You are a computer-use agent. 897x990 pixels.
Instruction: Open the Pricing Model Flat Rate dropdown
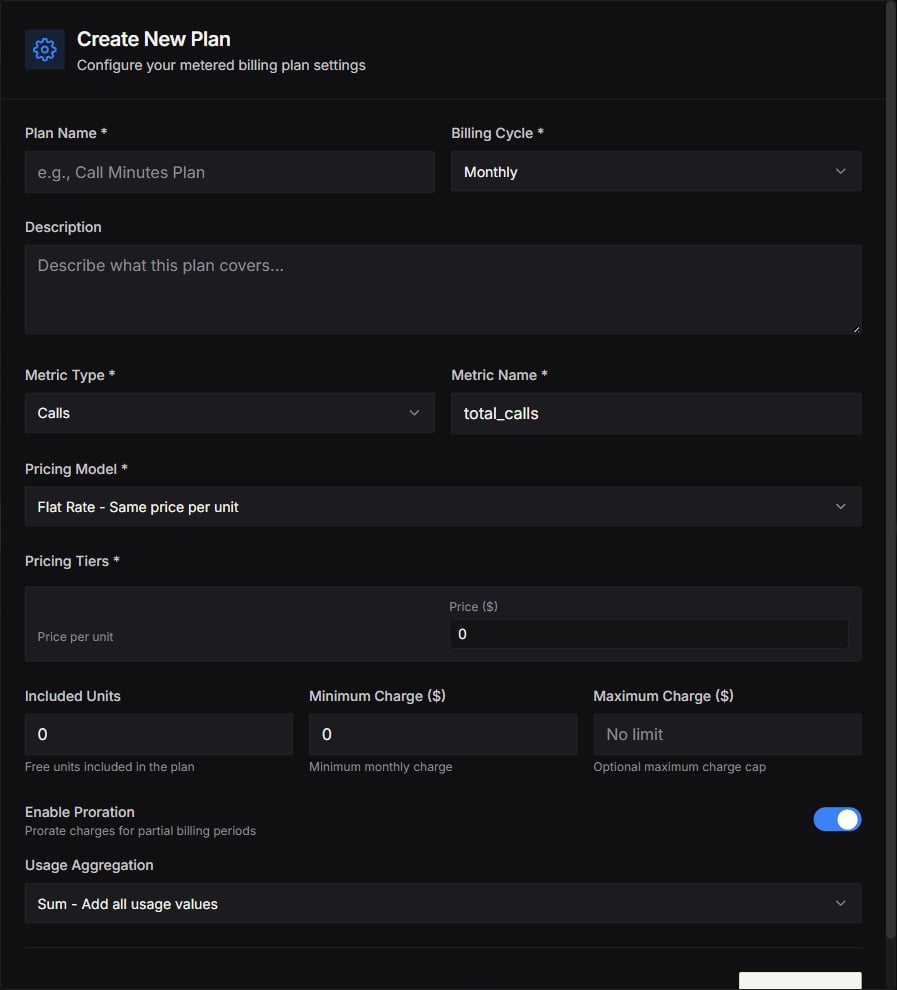(443, 506)
